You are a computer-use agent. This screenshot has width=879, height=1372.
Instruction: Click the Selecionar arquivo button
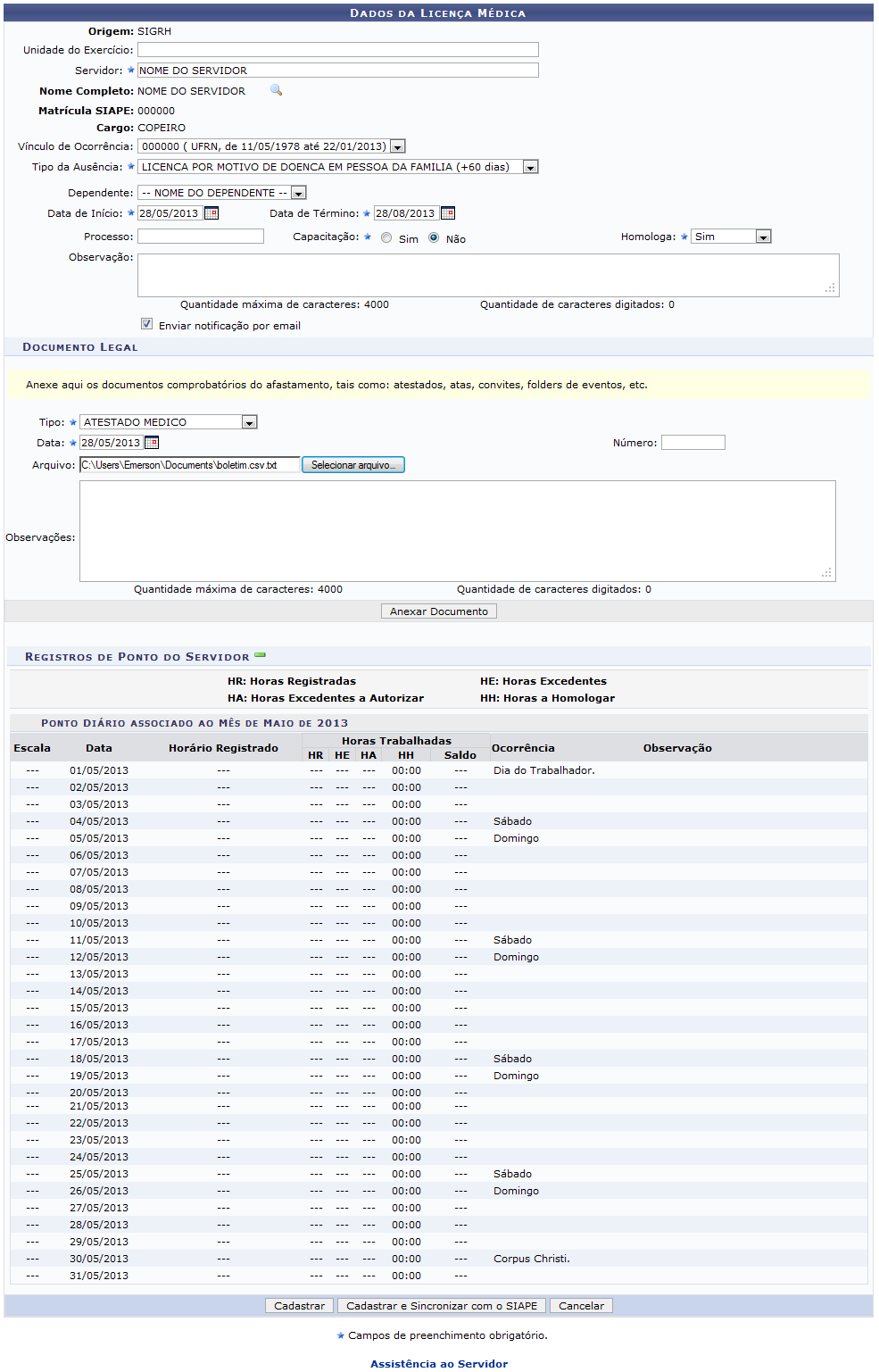[x=353, y=465]
